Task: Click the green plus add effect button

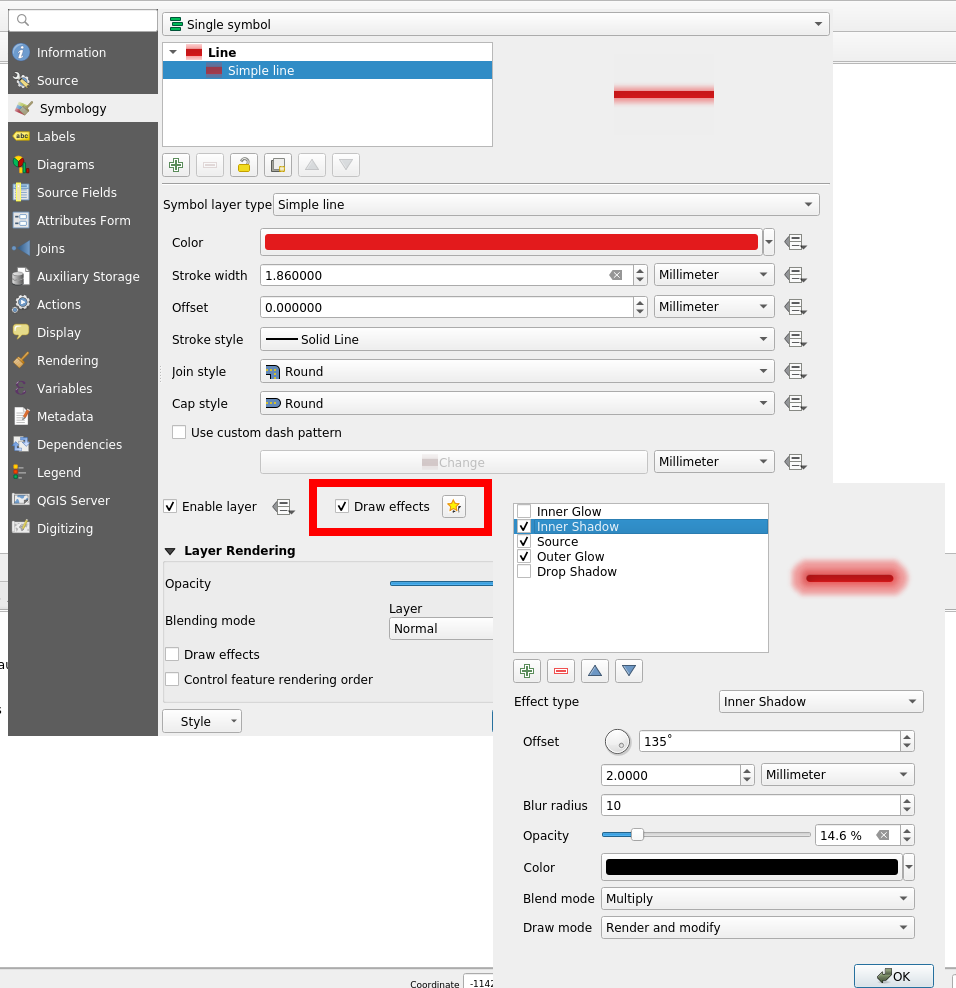Action: pos(527,671)
